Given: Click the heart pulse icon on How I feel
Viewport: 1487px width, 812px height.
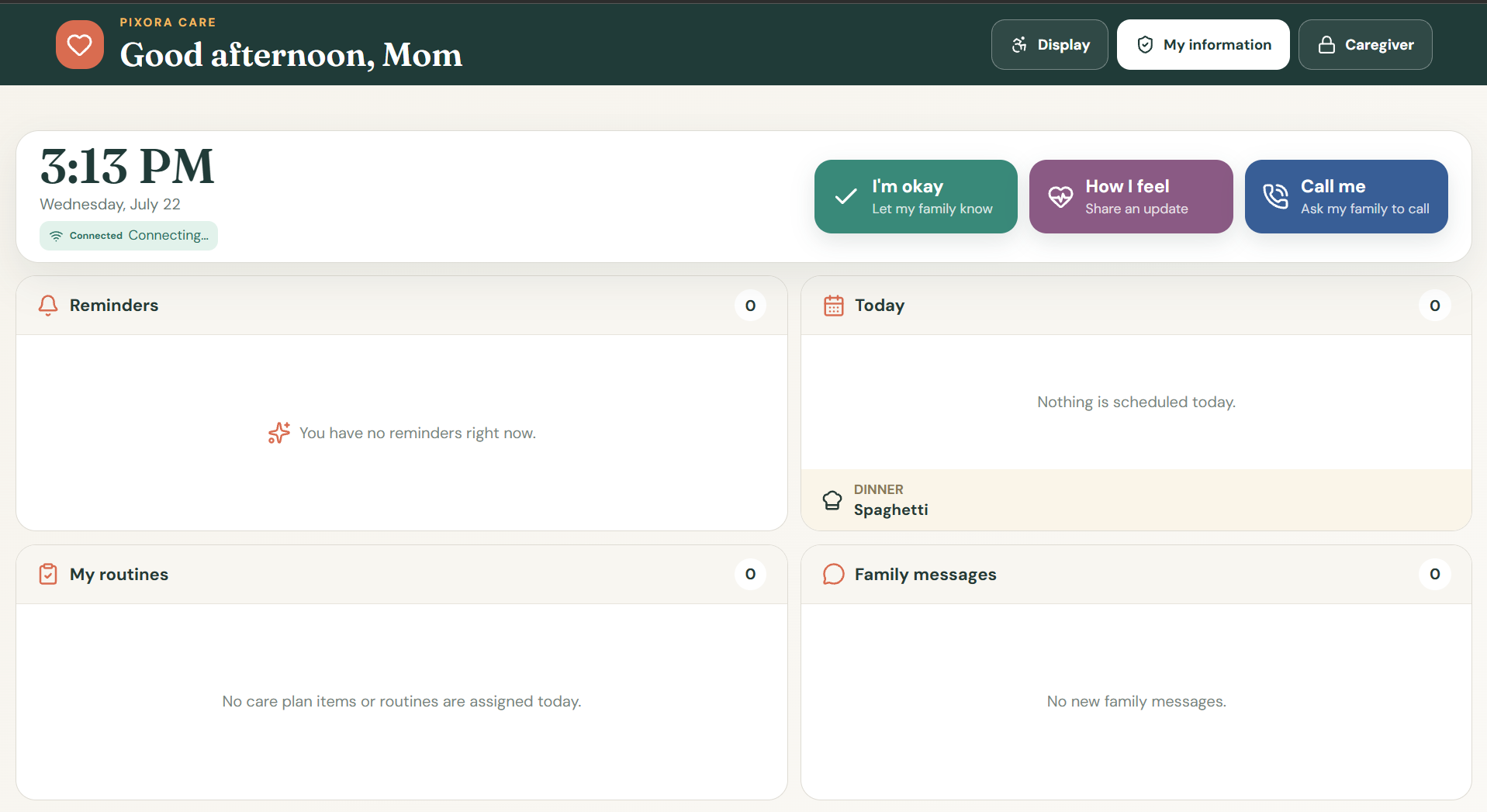Looking at the screenshot, I should click(1060, 197).
